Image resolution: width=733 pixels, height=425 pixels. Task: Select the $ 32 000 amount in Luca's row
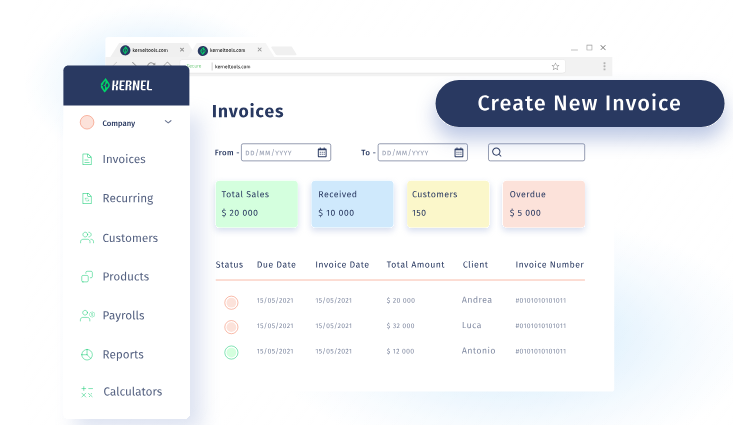(400, 326)
